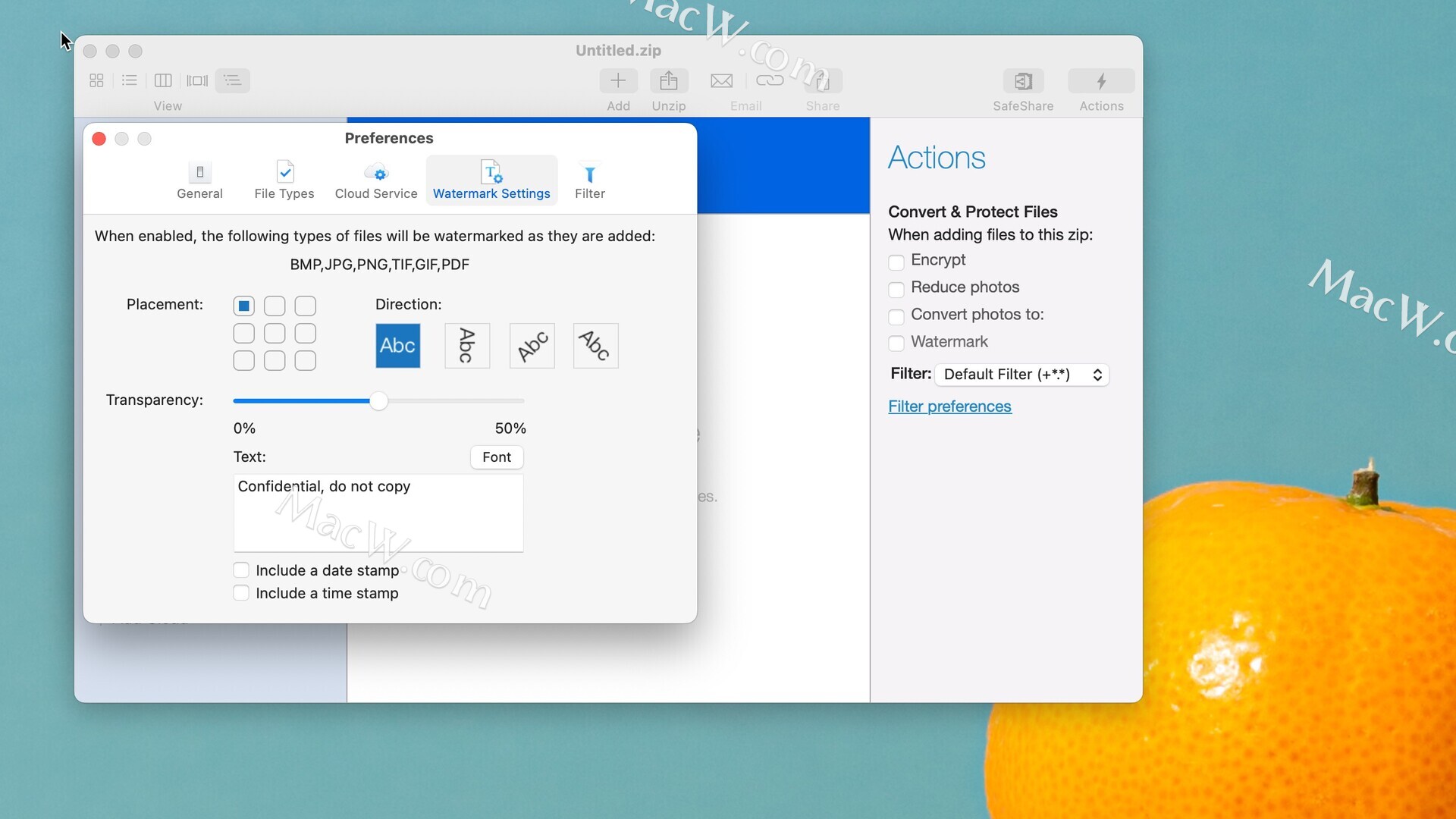Click the Transparency slider handle
This screenshot has height=819, width=1456.
point(378,401)
